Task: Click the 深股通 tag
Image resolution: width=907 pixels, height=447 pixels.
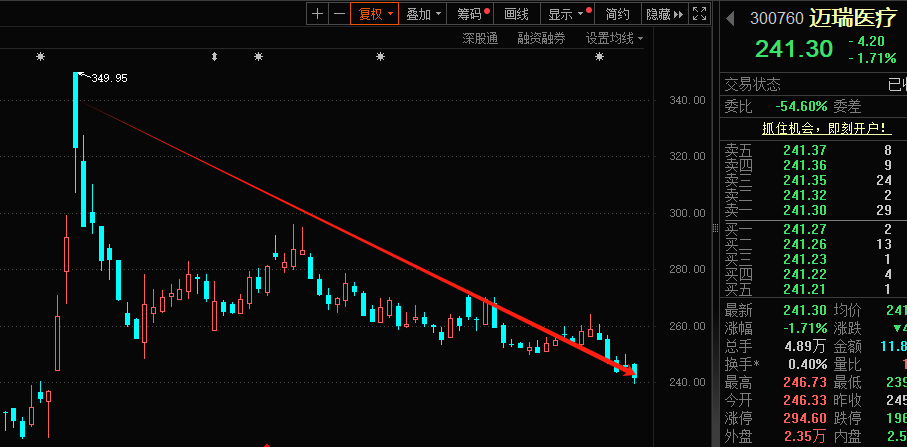Action: (480, 38)
